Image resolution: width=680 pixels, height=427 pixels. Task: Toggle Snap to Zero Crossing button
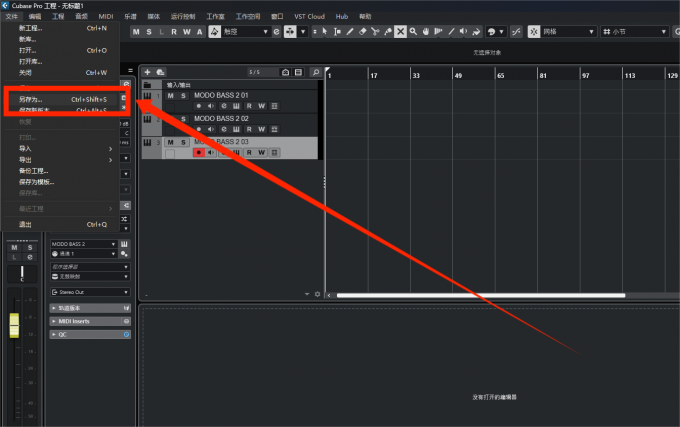point(516,32)
